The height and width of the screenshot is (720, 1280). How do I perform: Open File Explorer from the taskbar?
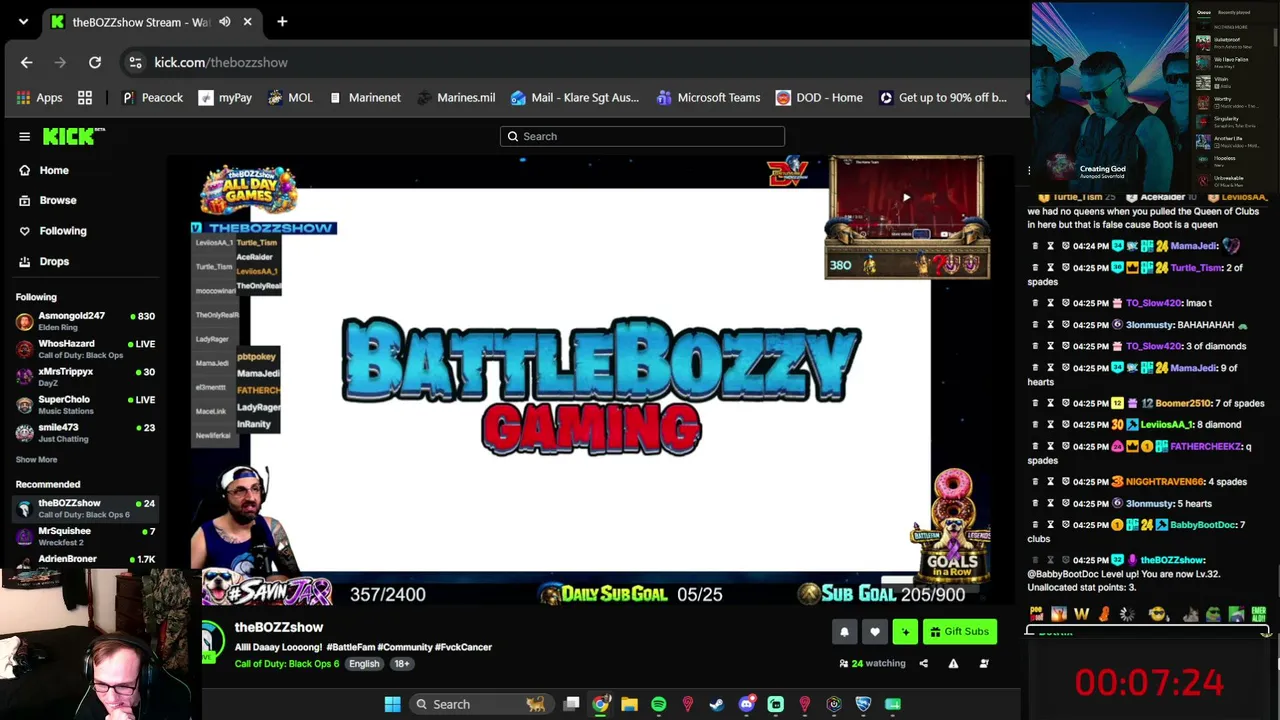pos(629,704)
